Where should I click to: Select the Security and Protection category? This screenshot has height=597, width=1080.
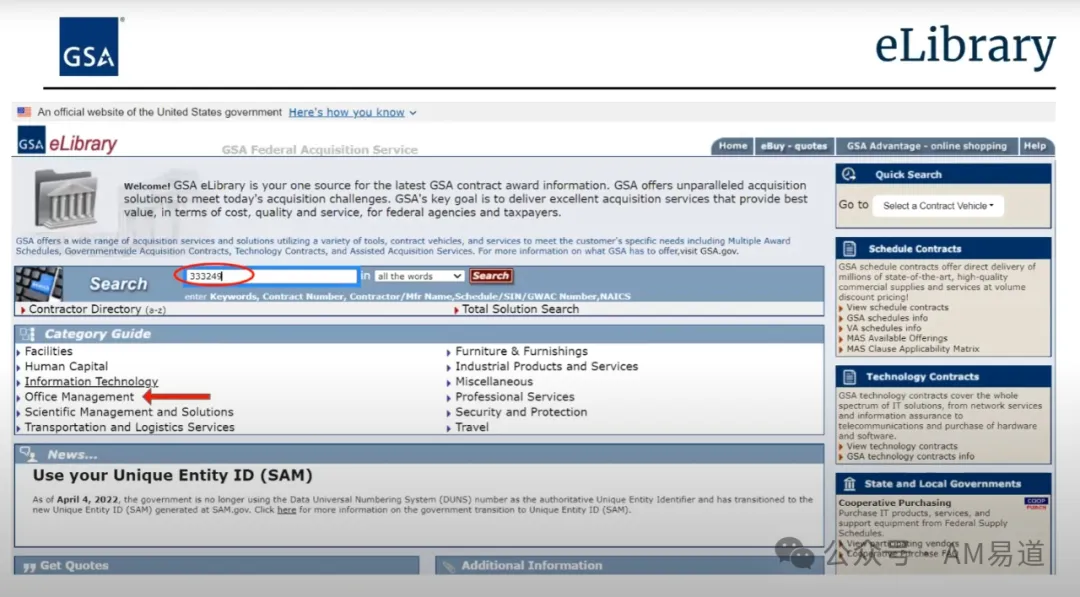(521, 412)
